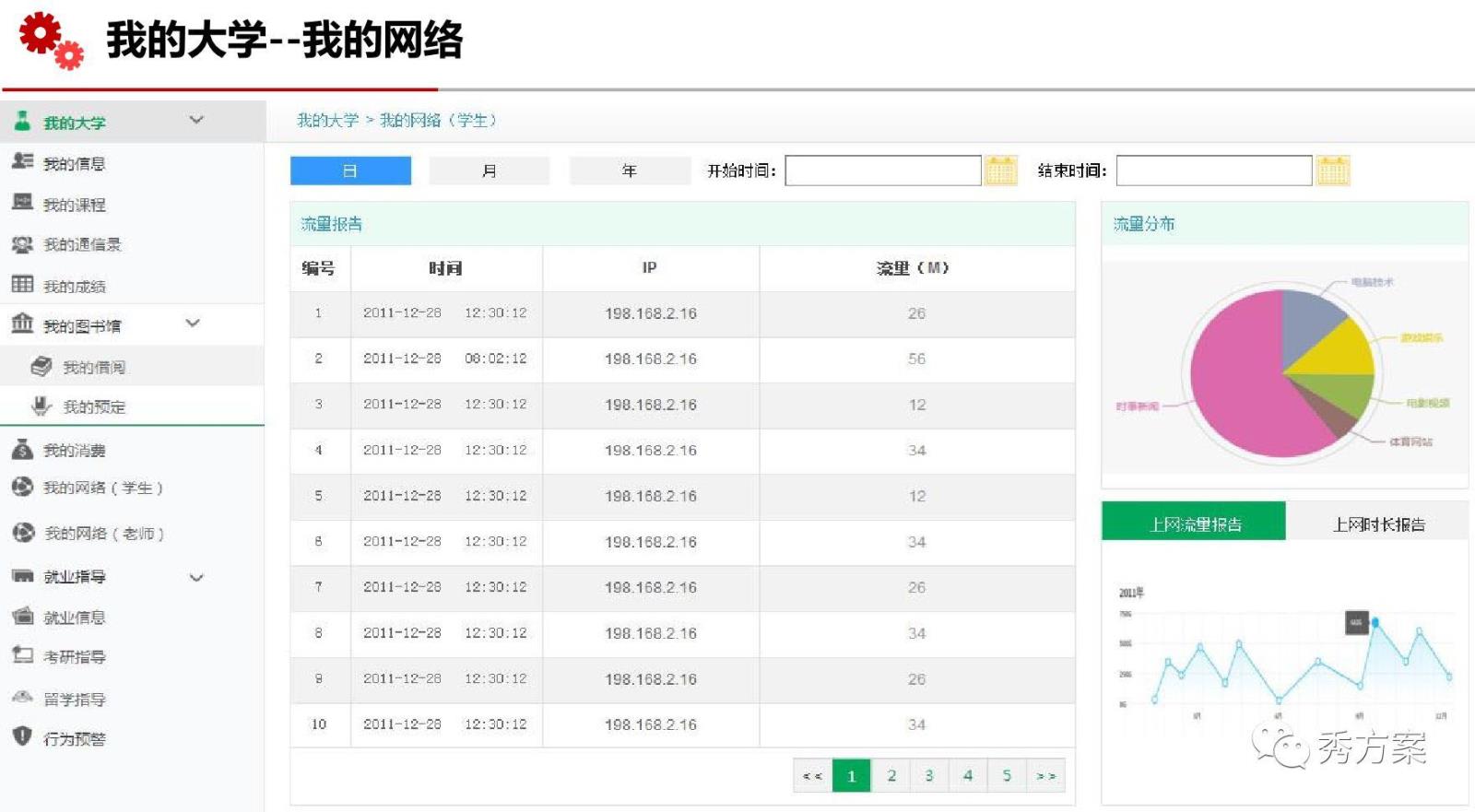Screen dimensions: 1475x812
Task: Go to page 2 of results
Action: point(891,775)
